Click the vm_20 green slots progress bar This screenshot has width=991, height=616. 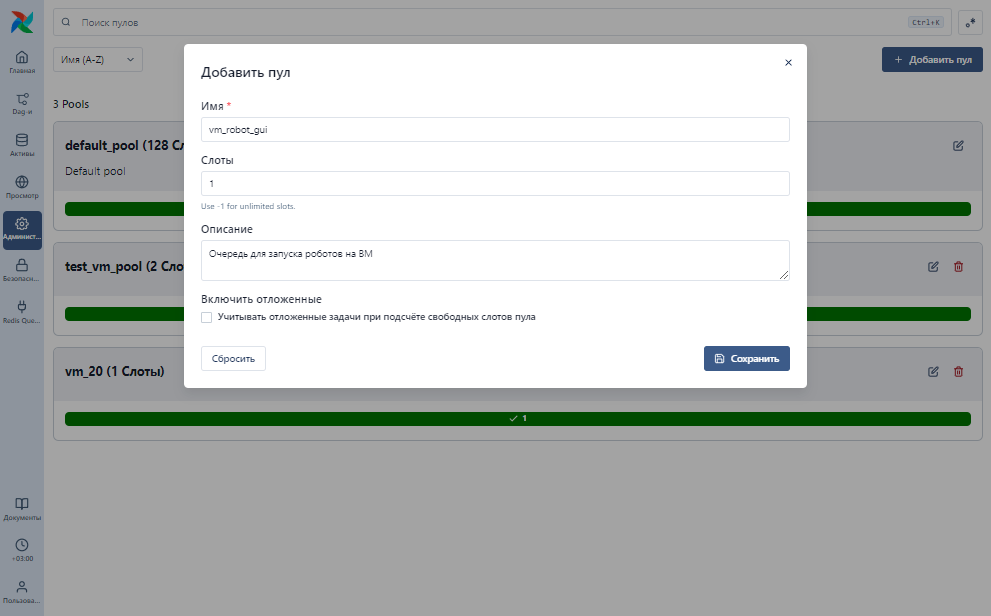click(x=518, y=418)
